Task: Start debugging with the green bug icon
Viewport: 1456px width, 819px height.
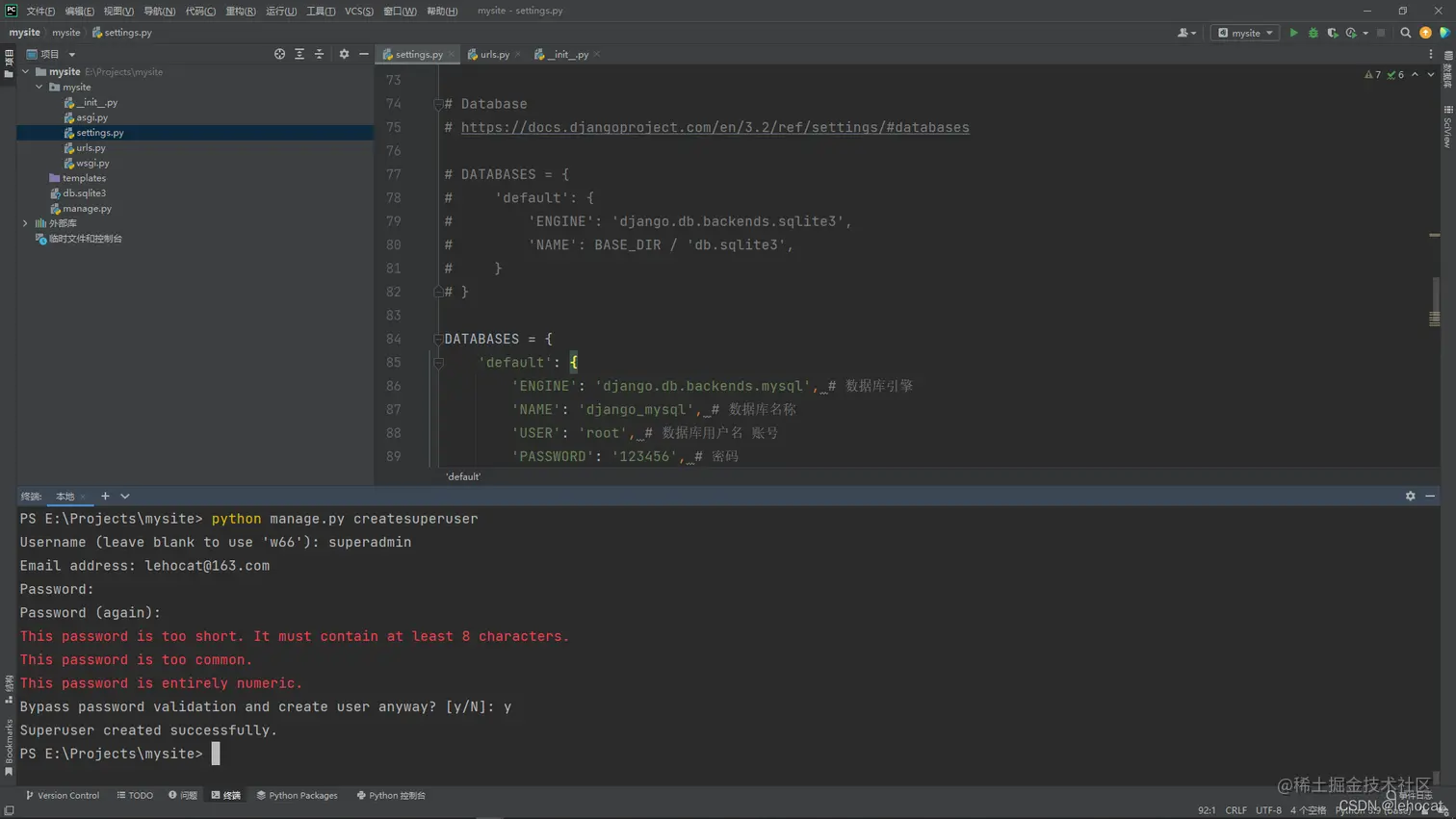Action: pyautogui.click(x=1313, y=33)
